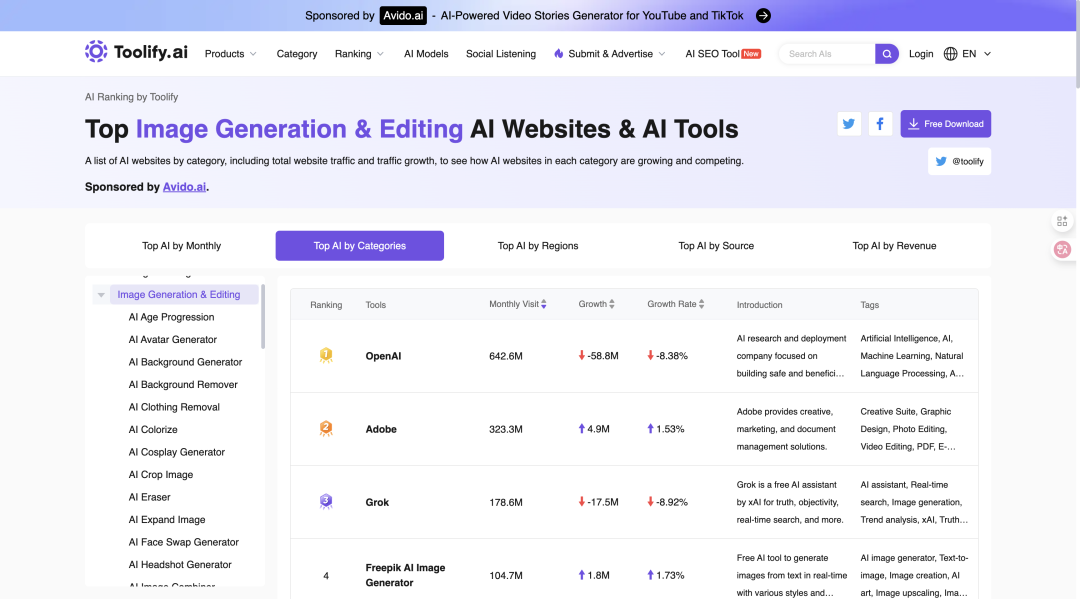The width and height of the screenshot is (1080, 599).
Task: Share page via Facebook icon
Action: [x=880, y=124]
